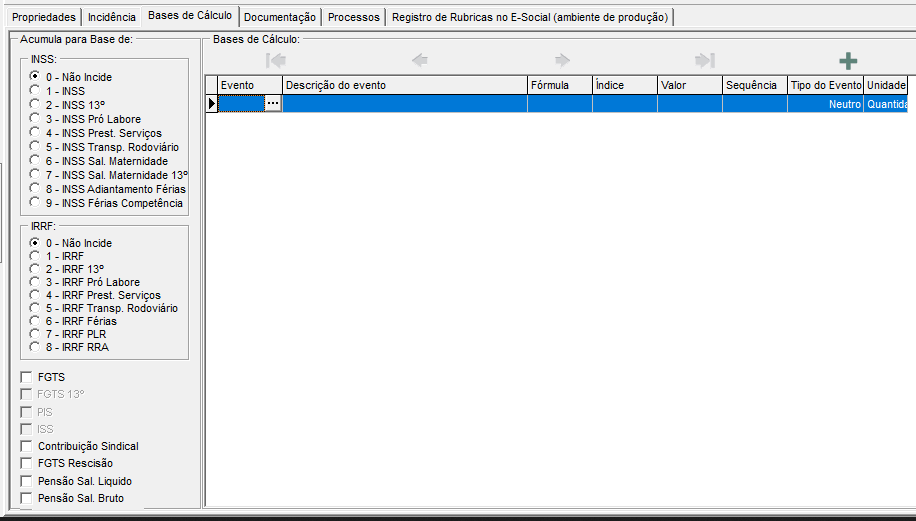Switch to Propriedades tab
Viewport: 916px width, 521px height.
point(44,17)
